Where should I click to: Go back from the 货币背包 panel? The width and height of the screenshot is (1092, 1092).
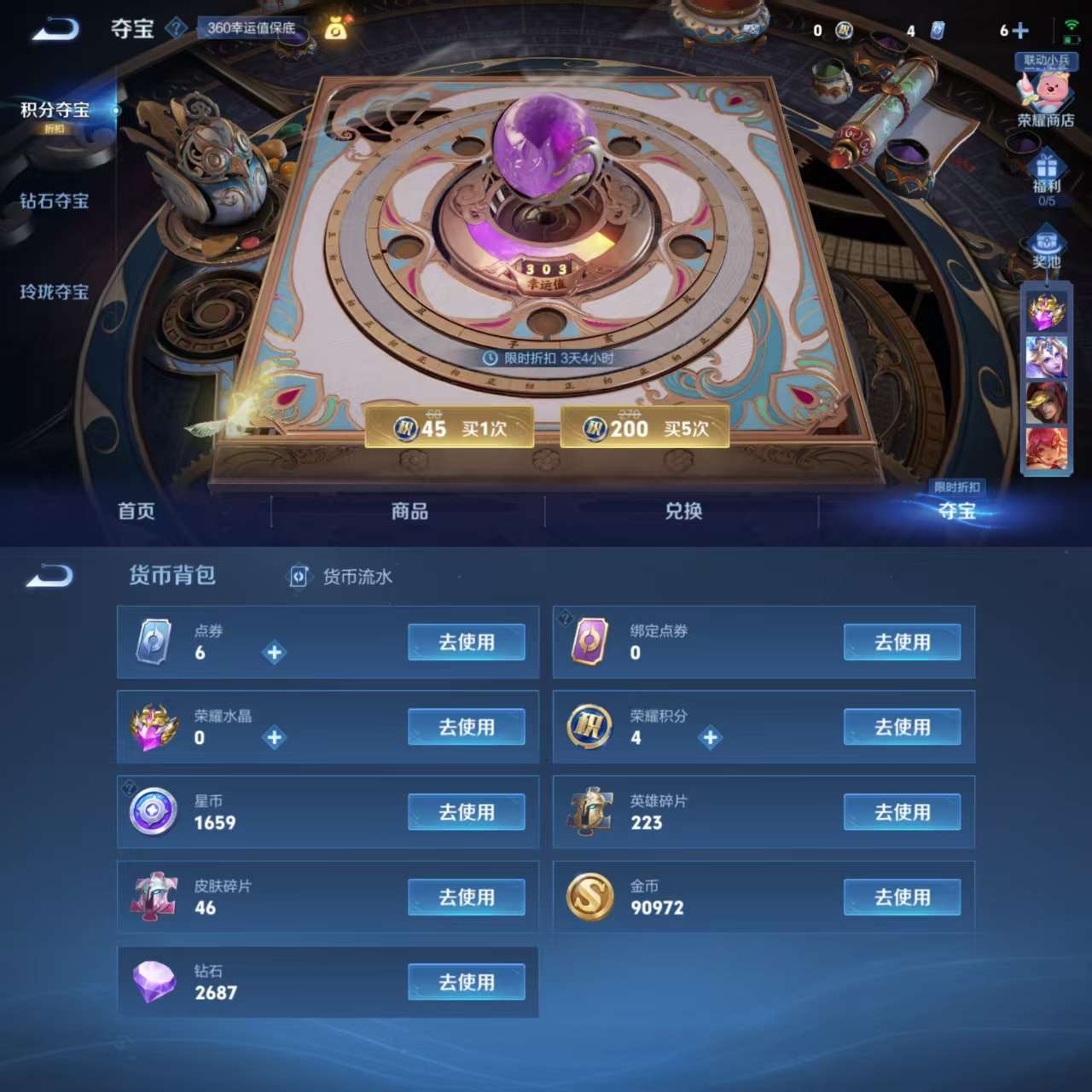coord(49,577)
